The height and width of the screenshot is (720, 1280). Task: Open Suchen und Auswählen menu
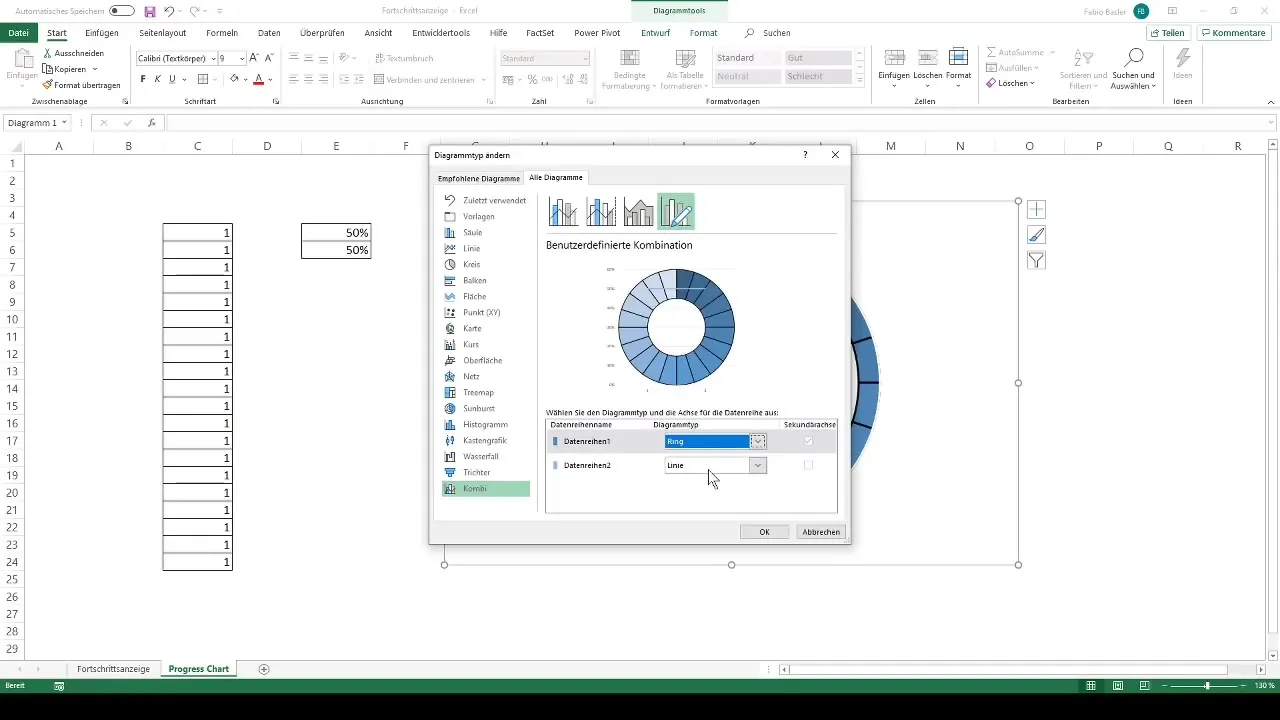tap(1133, 70)
